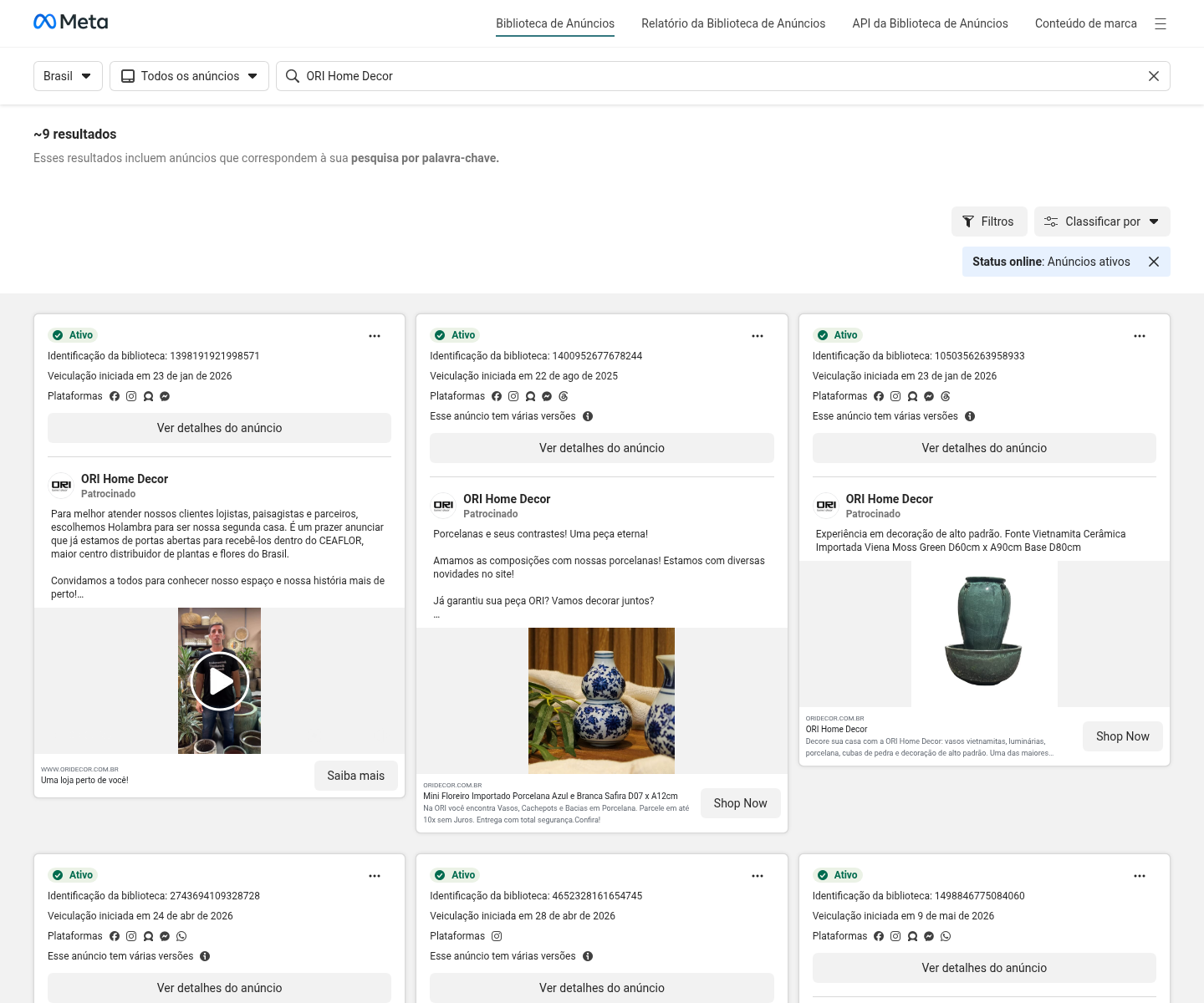Switch to Biblioteca de Anúncios tab
Screen dimensions: 1204x1003
coord(555,23)
